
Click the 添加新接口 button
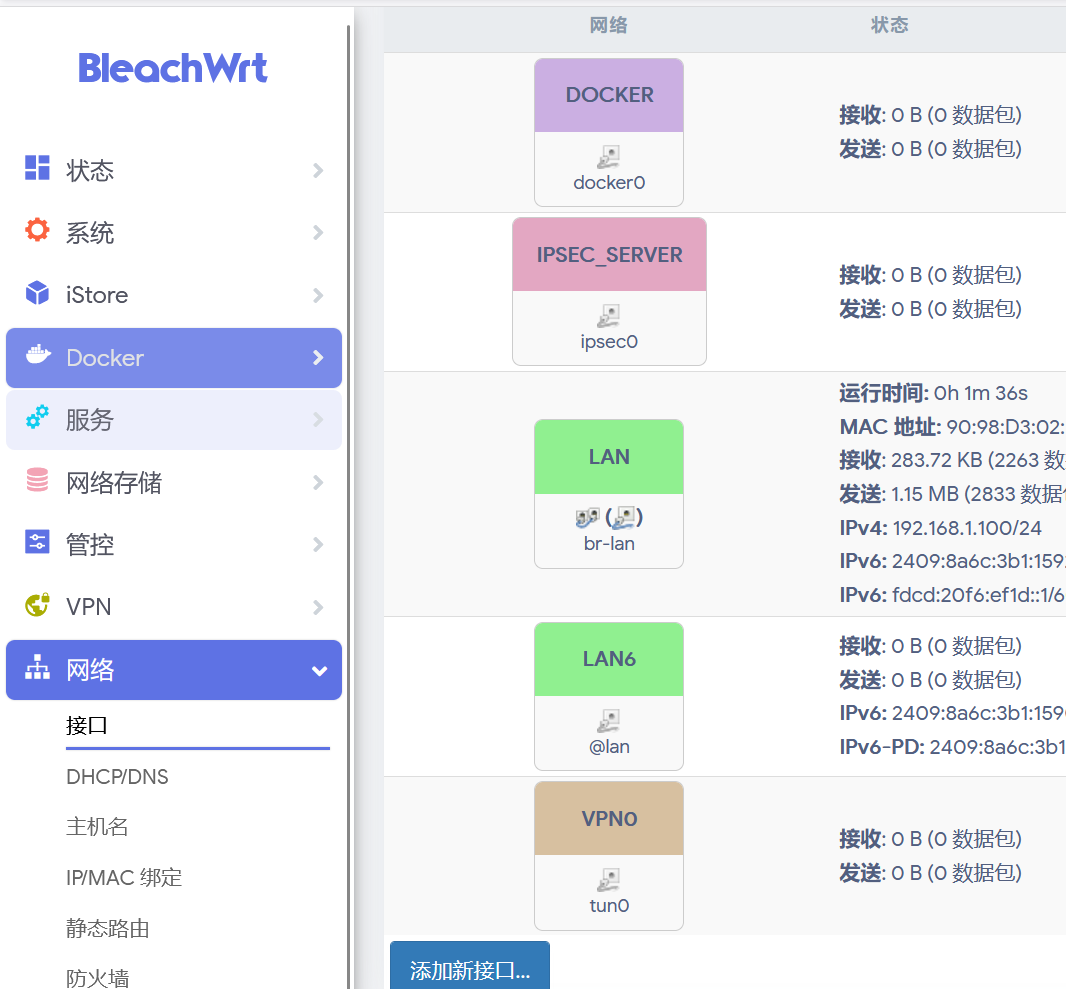point(469,969)
